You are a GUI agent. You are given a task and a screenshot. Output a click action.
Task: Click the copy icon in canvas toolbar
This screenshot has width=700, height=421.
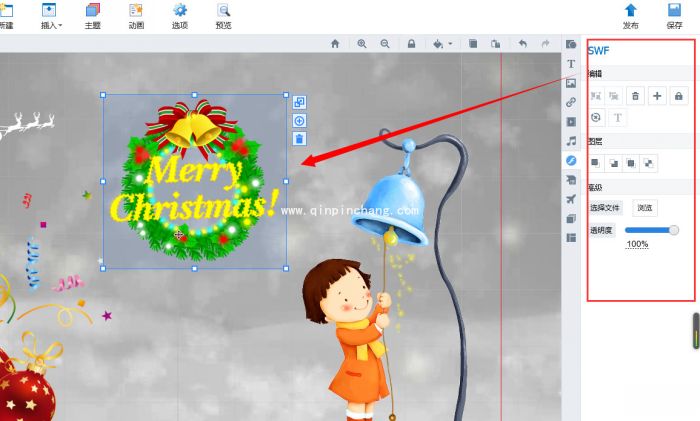(x=473, y=44)
